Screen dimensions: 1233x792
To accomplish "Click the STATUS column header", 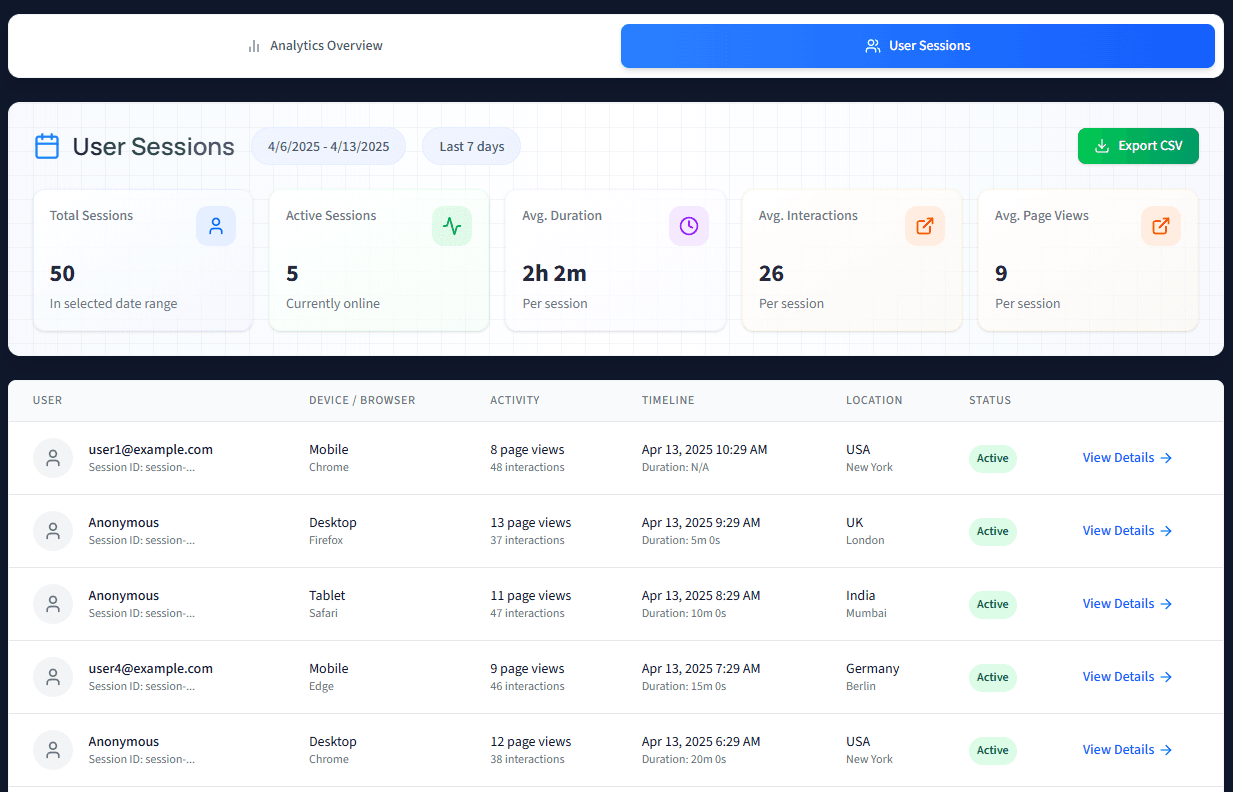I will [990, 400].
